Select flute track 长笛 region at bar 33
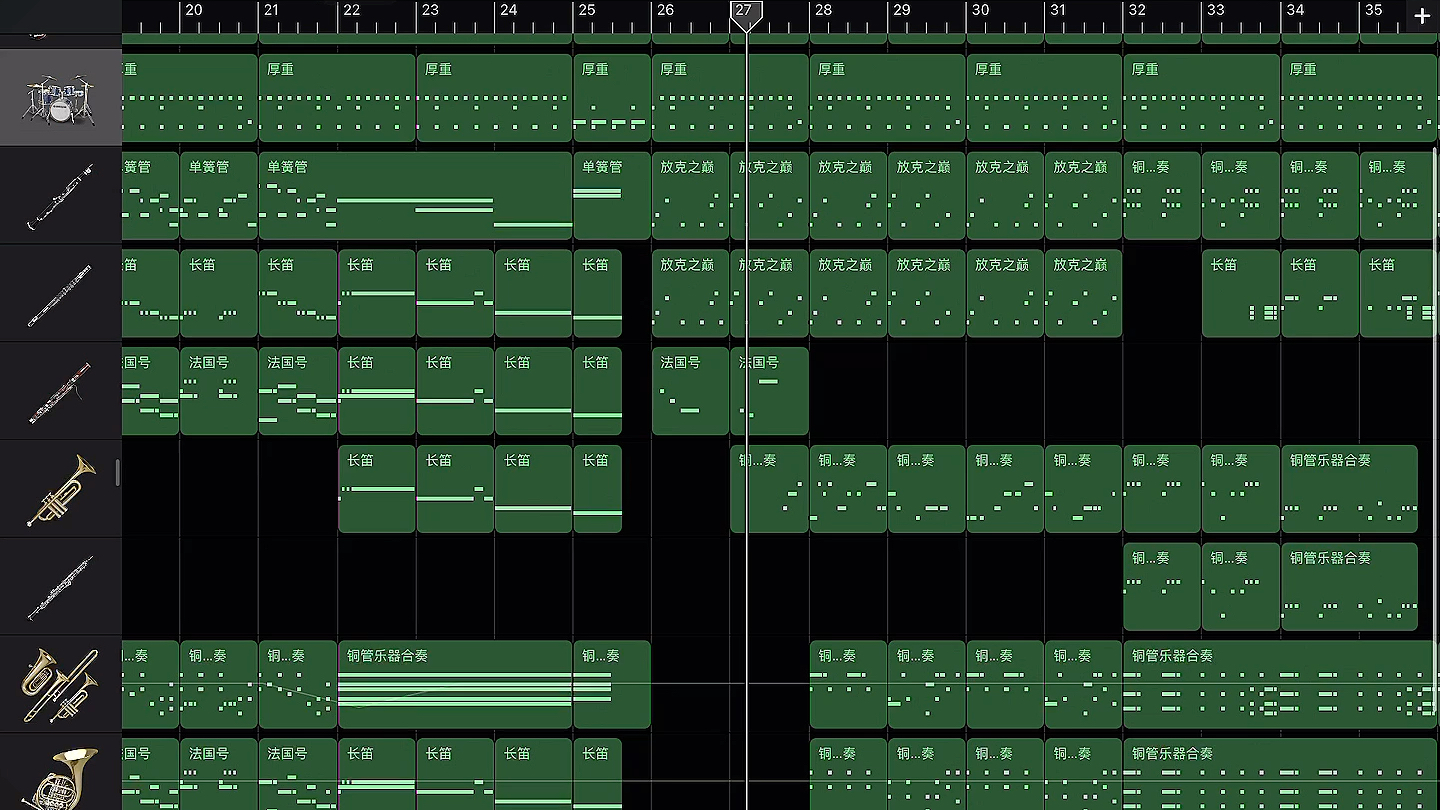The height and width of the screenshot is (810, 1440). tap(1240, 293)
